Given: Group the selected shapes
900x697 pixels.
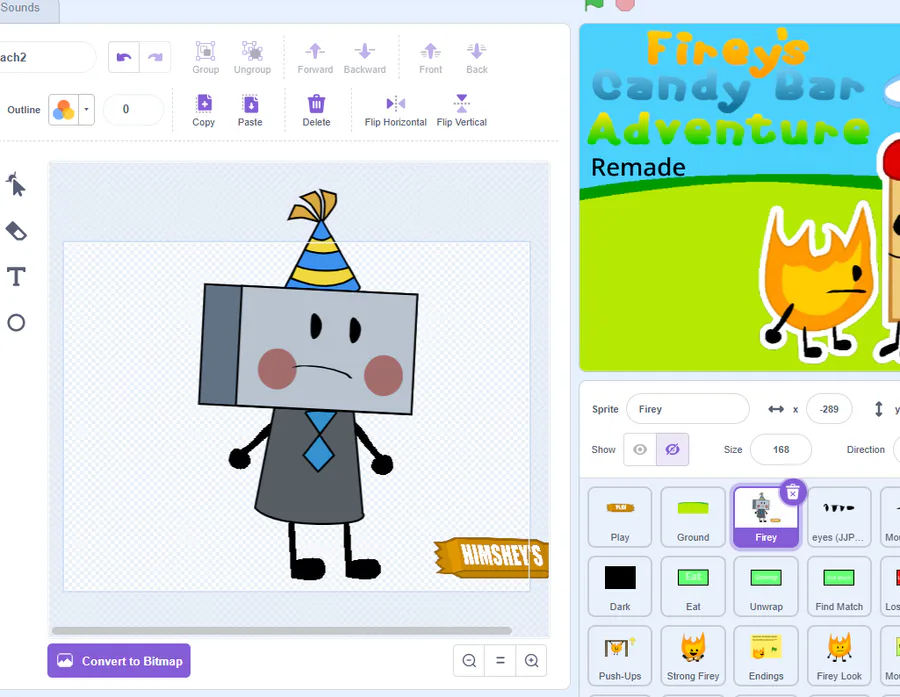Looking at the screenshot, I should tap(205, 58).
